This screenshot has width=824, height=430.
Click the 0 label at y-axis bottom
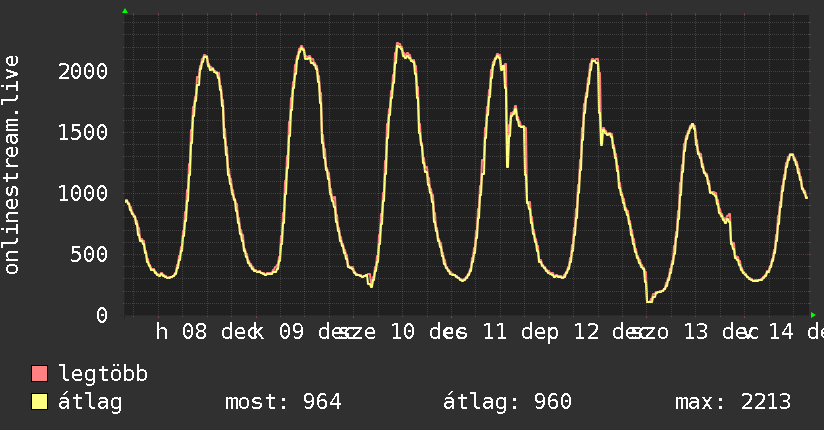point(102,315)
